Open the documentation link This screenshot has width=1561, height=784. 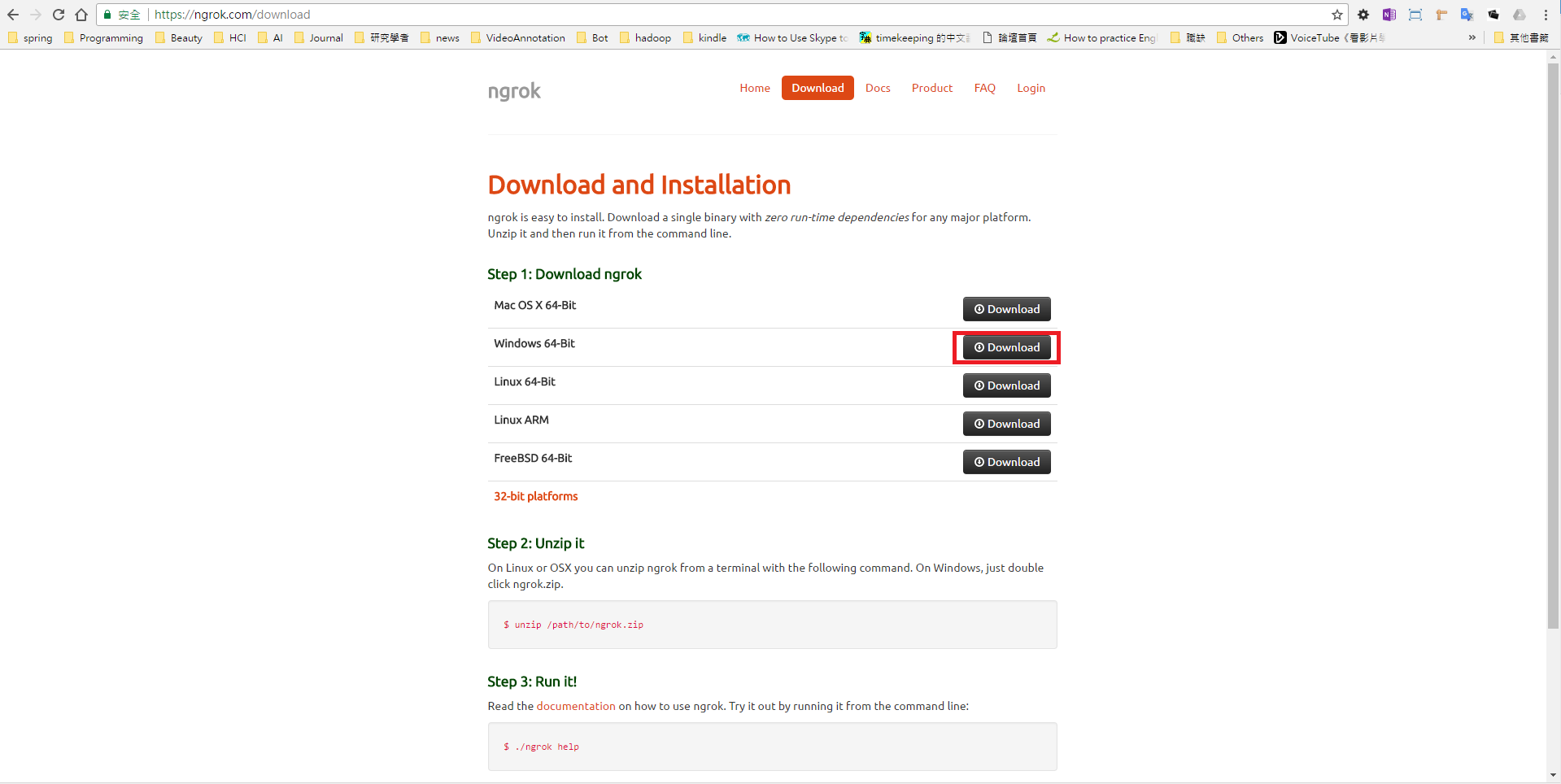coord(576,706)
